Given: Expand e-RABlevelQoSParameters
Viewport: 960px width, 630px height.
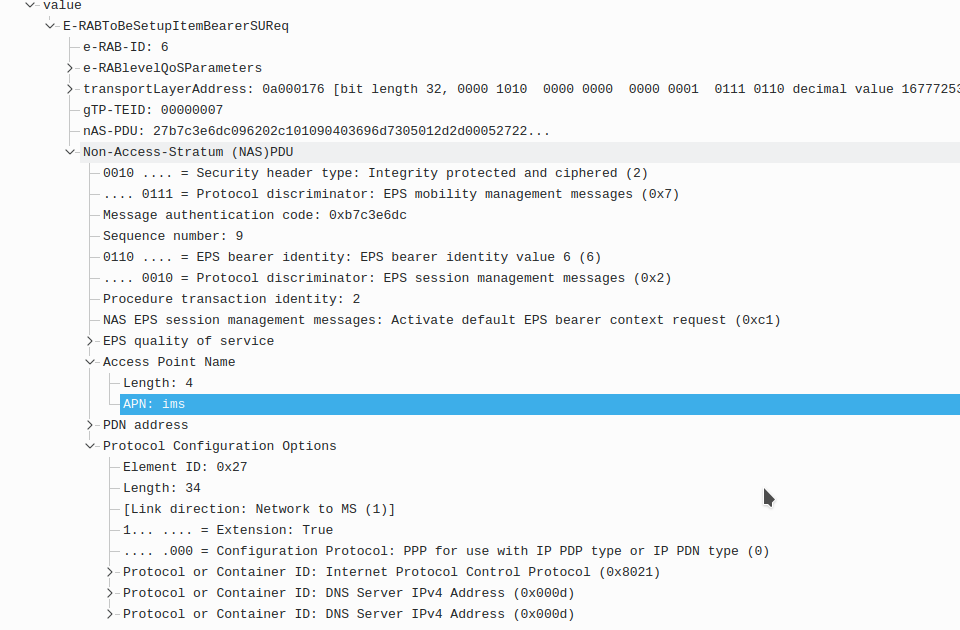Looking at the screenshot, I should (69, 67).
